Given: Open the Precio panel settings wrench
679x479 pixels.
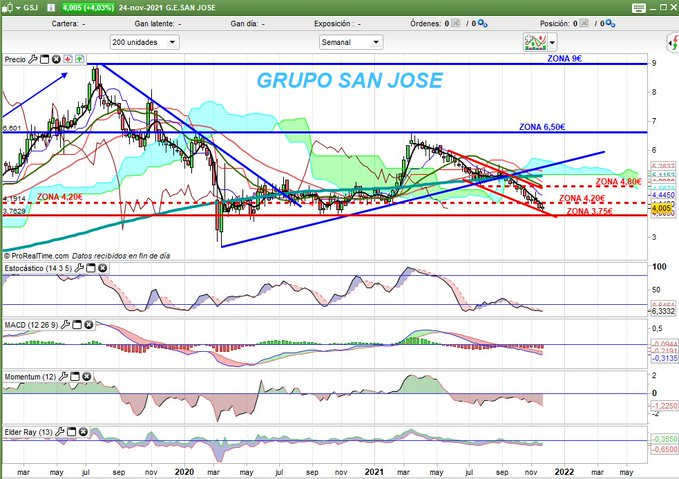Looking at the screenshot, I should click(x=33, y=59).
